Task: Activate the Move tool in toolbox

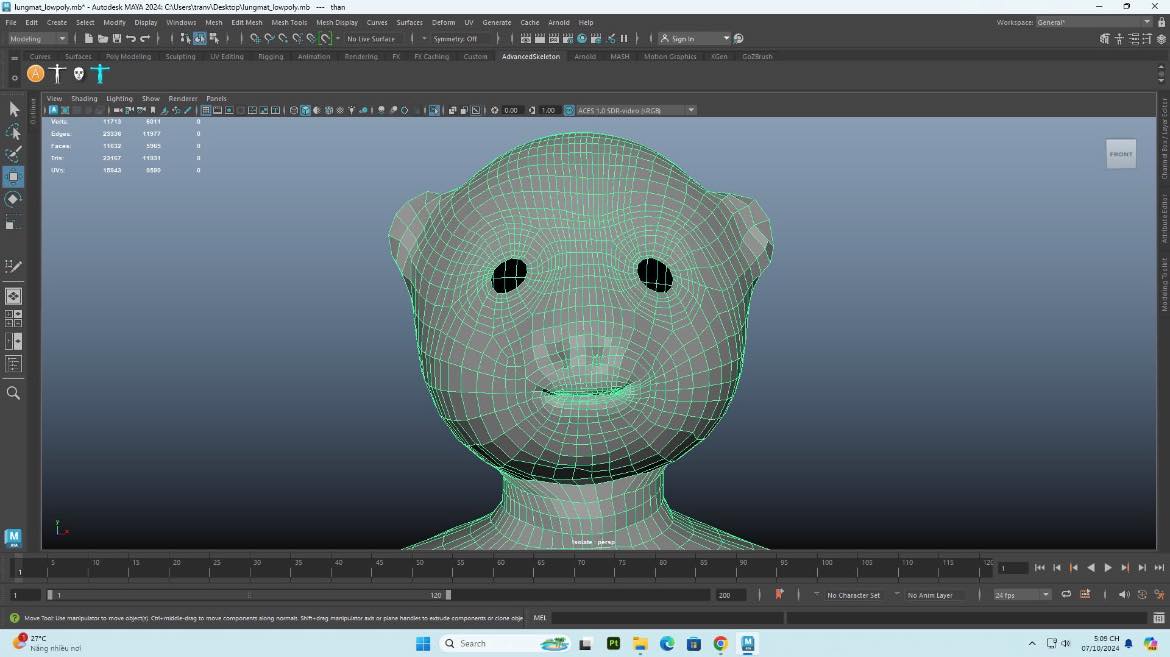Action: pos(13,177)
